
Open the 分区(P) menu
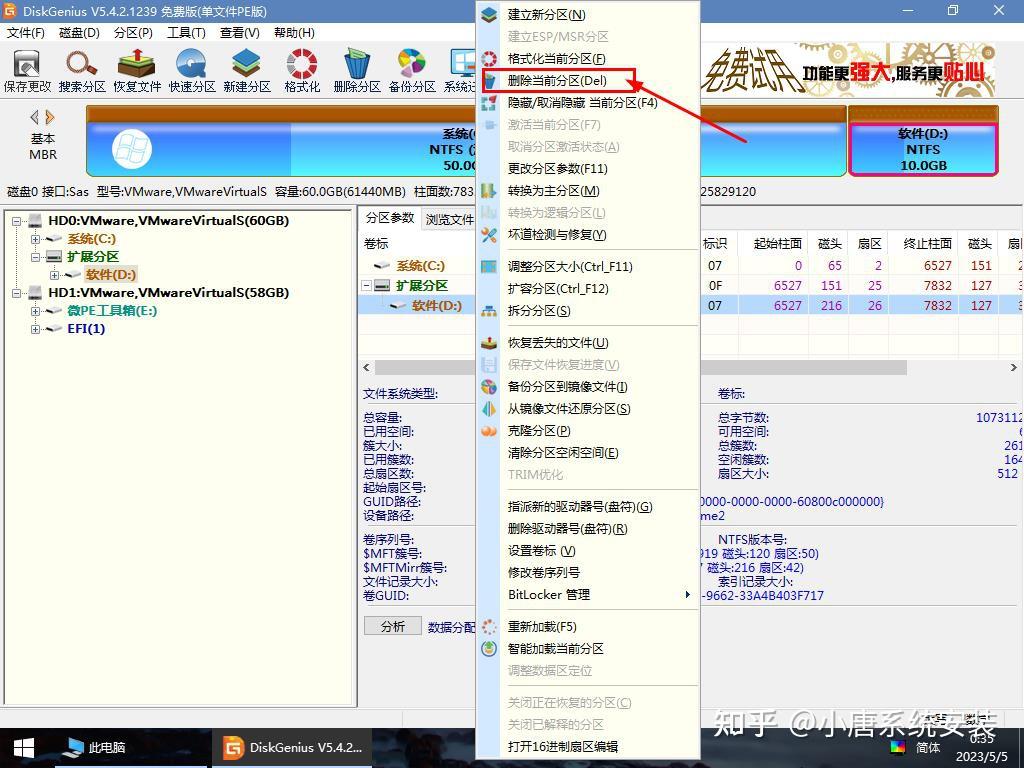[x=133, y=33]
